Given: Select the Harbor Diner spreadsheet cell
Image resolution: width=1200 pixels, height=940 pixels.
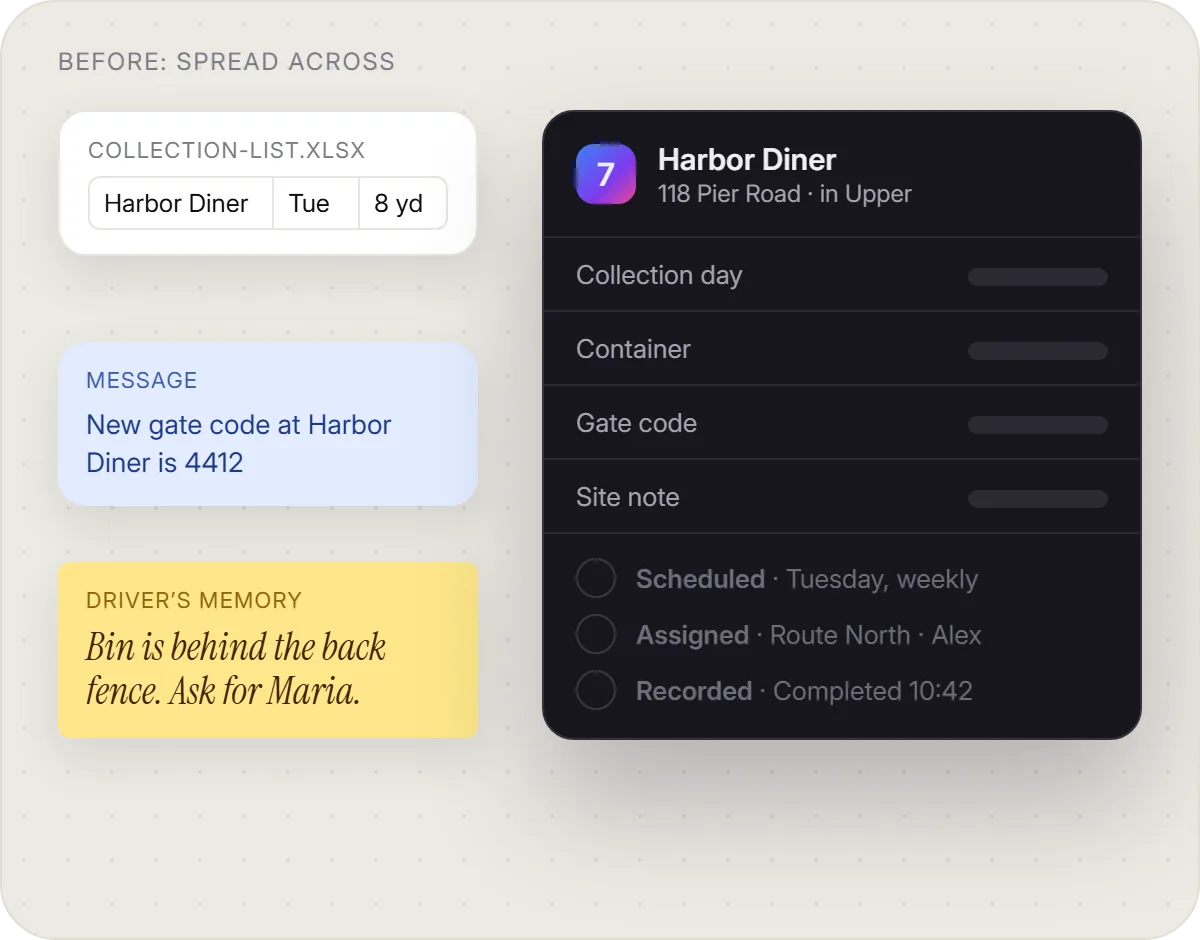Looking at the screenshot, I should point(181,204).
